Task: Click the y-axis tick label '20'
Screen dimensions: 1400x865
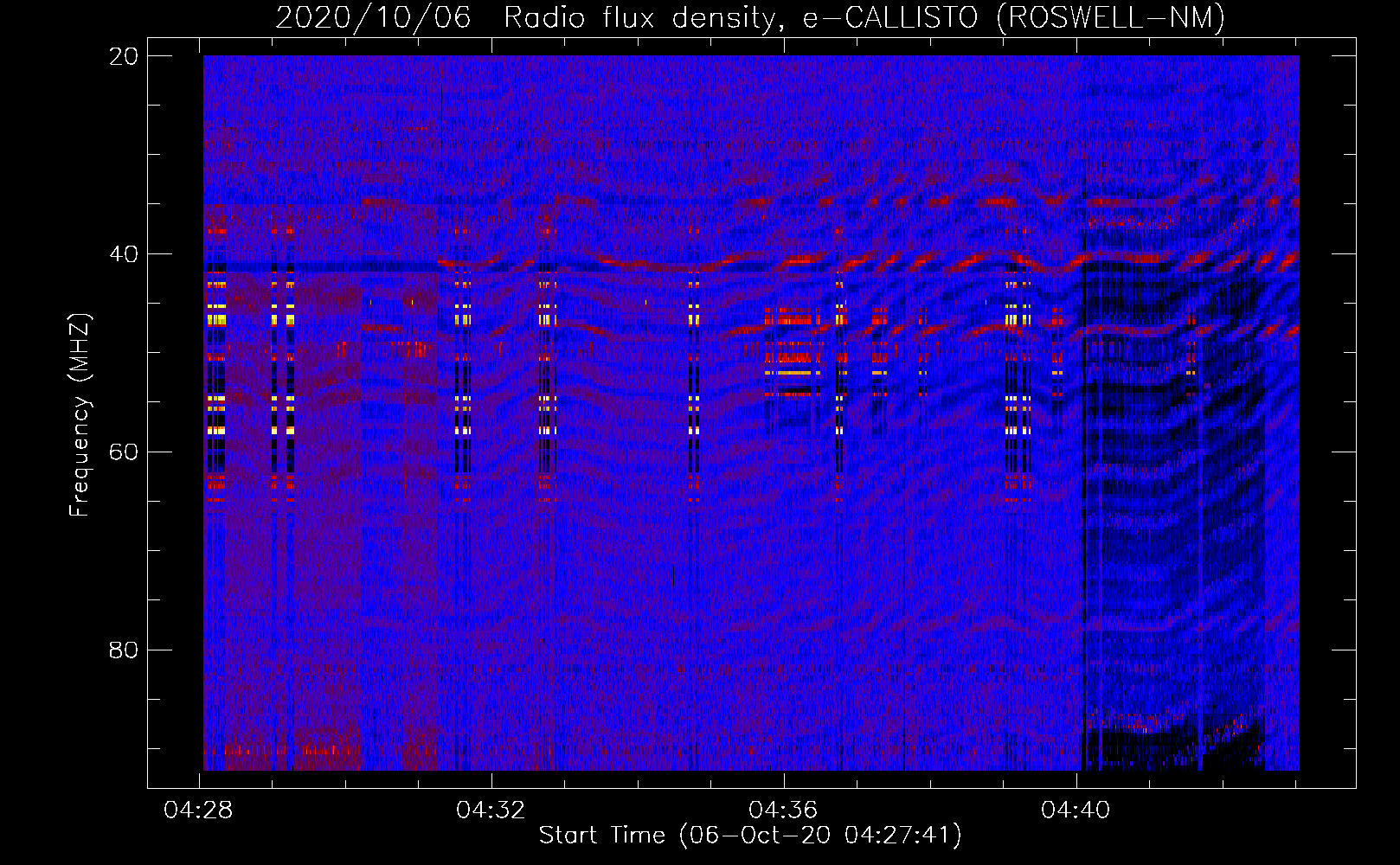Action: 124,56
